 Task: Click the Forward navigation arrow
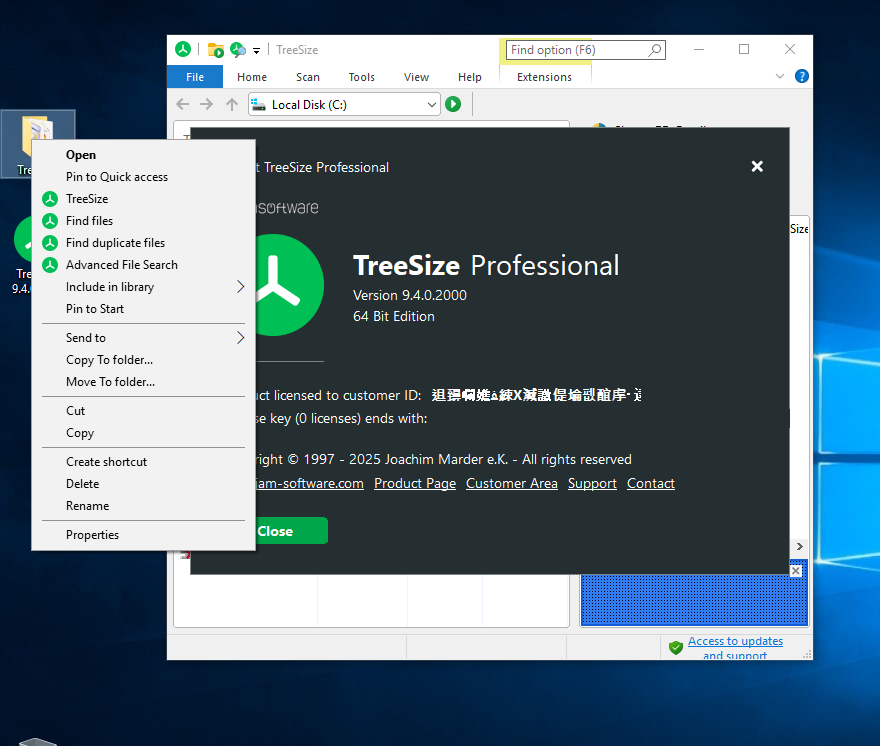coord(207,104)
